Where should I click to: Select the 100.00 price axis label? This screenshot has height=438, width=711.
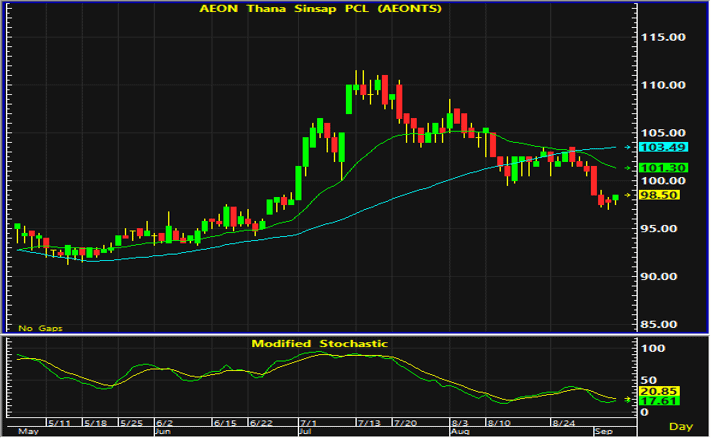click(663, 180)
